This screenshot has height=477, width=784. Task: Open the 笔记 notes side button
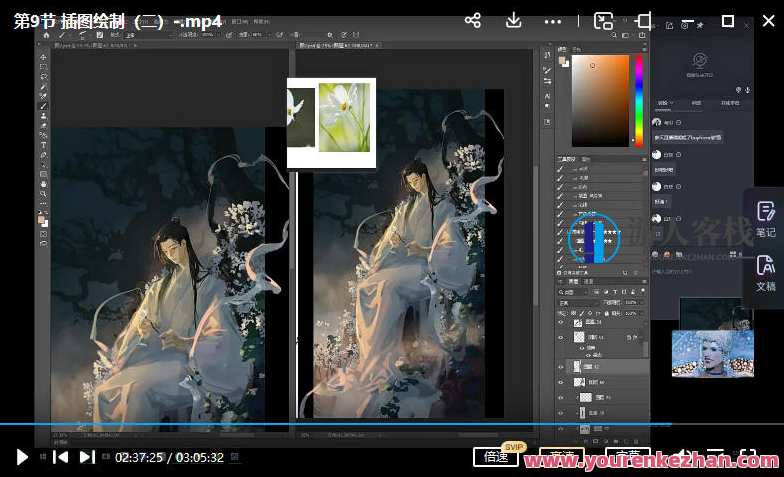[766, 219]
